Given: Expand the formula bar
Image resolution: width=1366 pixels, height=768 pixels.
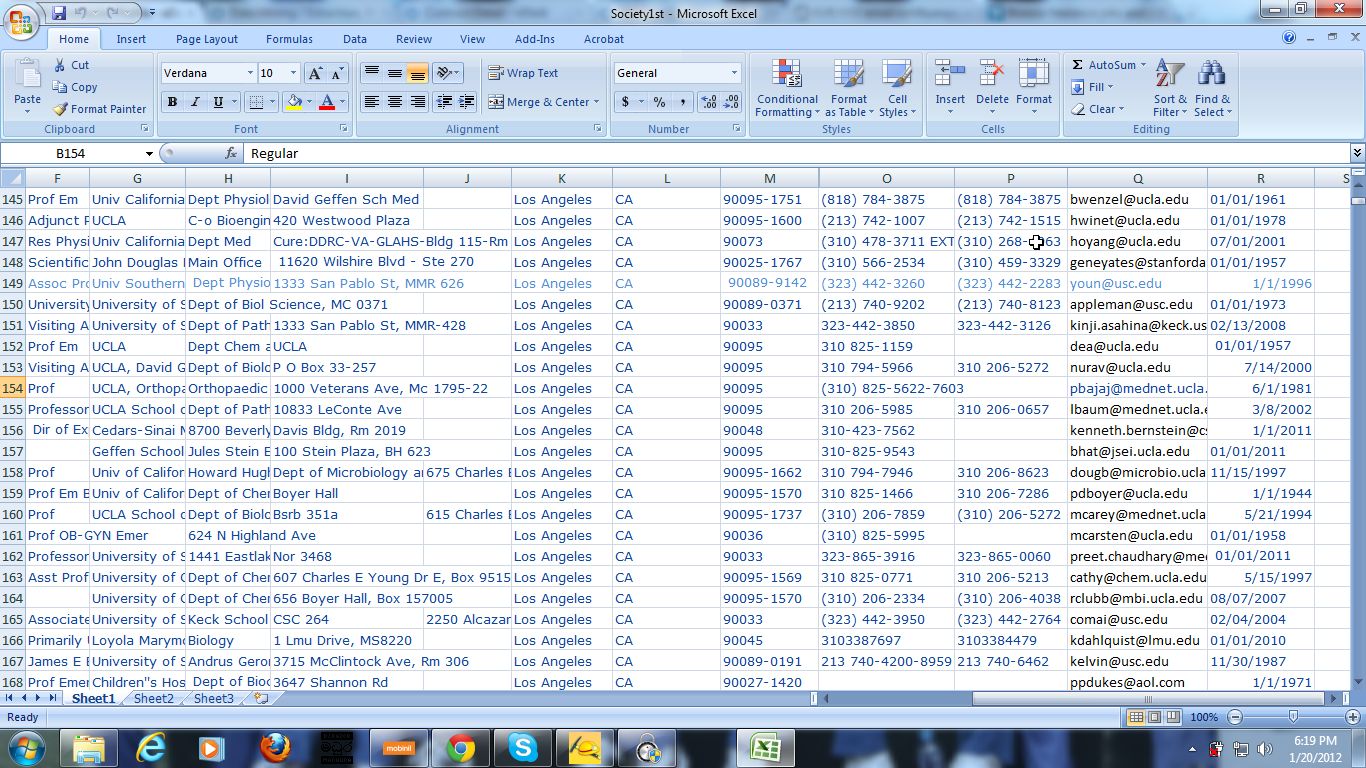Looking at the screenshot, I should tap(1357, 153).
